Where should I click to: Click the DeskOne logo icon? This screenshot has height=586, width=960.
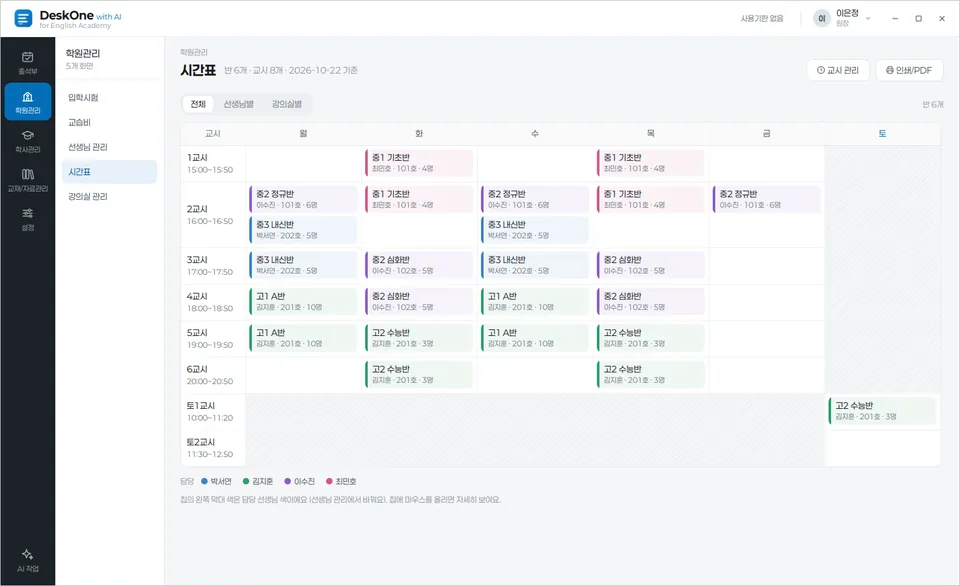pos(23,18)
